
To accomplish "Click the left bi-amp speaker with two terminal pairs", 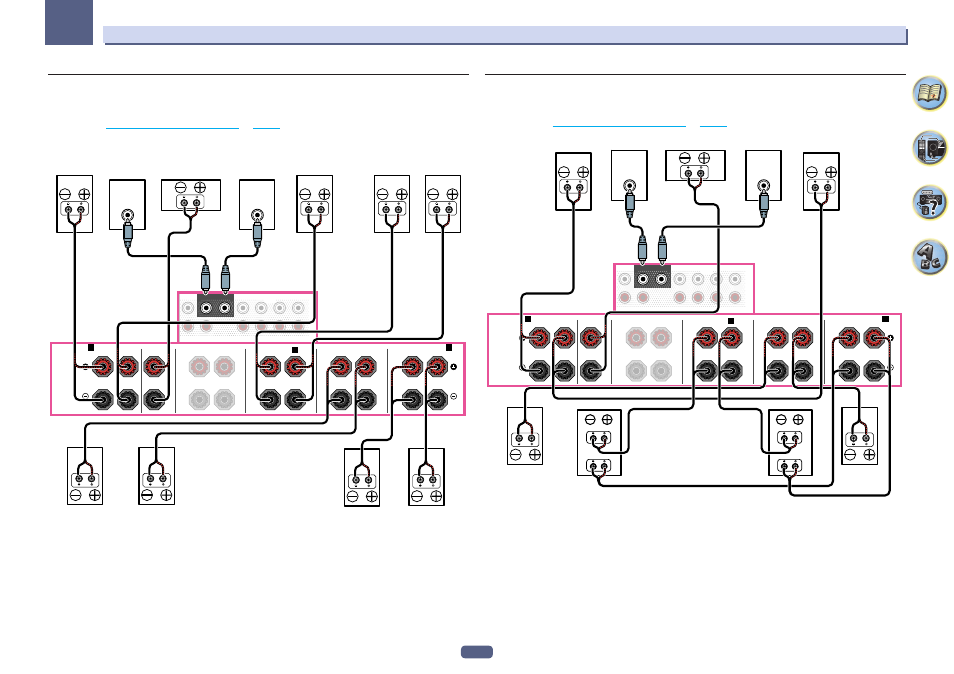I will click(599, 443).
